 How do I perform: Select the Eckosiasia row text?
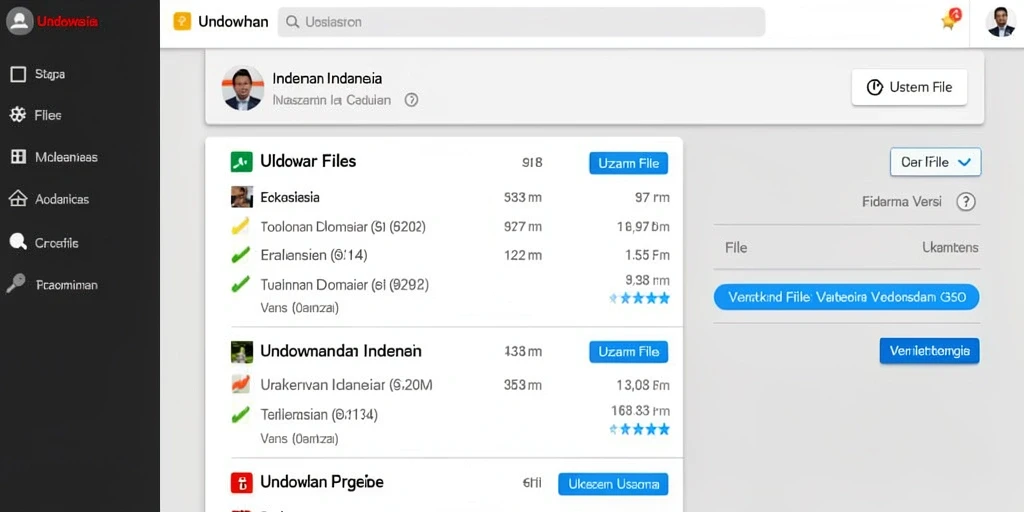point(290,197)
